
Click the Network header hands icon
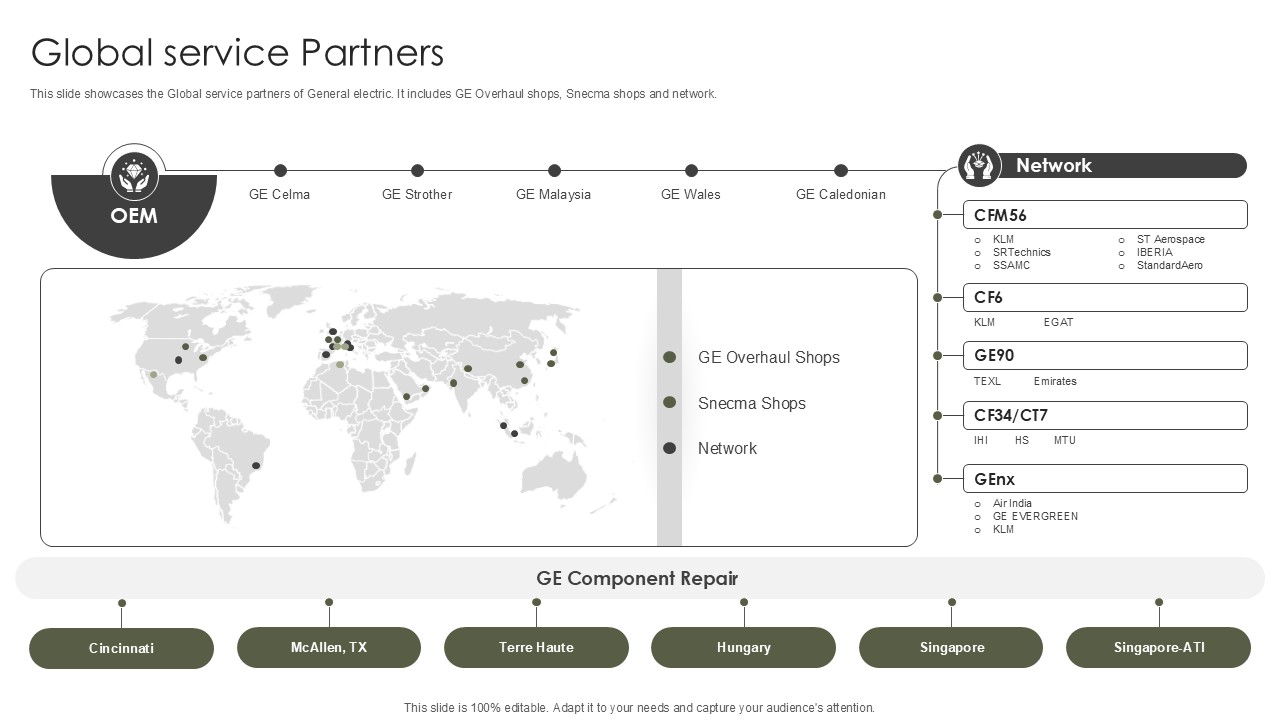980,166
